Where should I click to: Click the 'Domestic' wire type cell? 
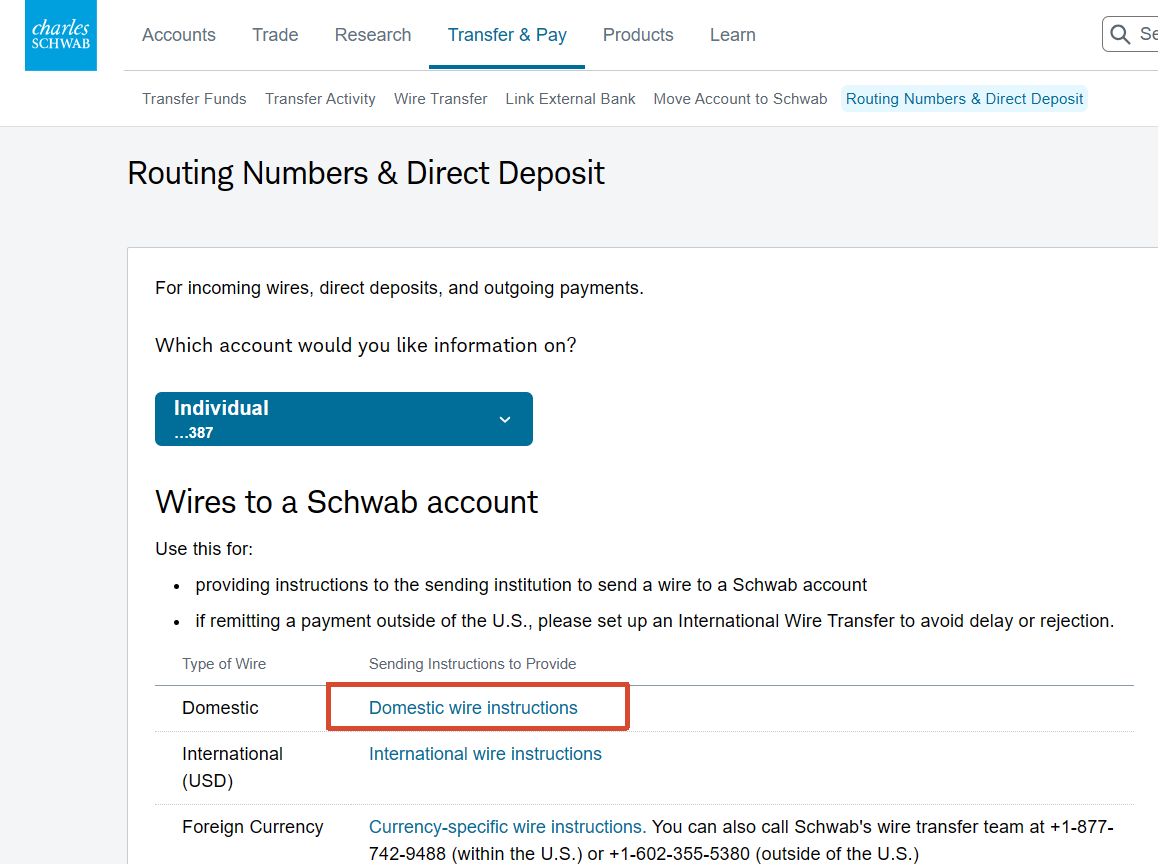220,707
